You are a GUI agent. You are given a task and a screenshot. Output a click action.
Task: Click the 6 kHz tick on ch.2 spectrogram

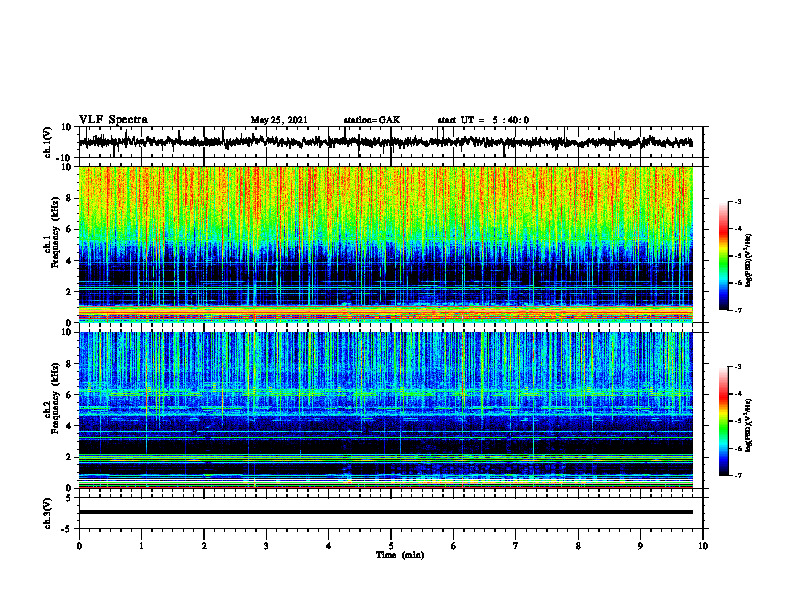tap(69, 395)
